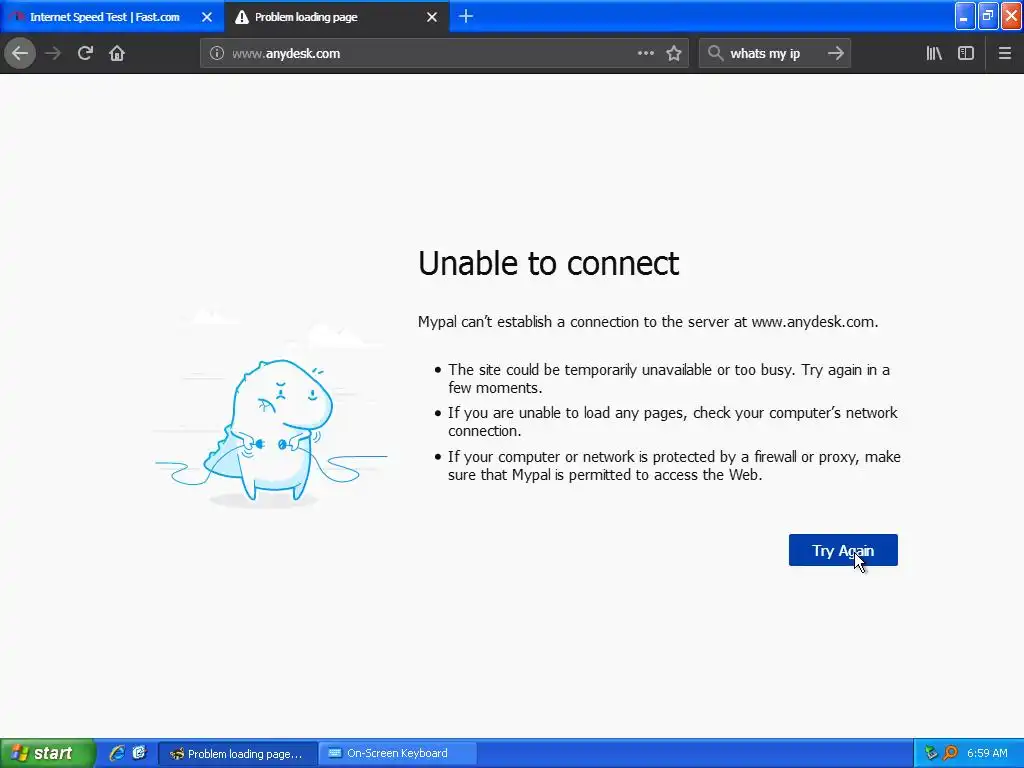Bookmark this page with the star

tap(674, 54)
